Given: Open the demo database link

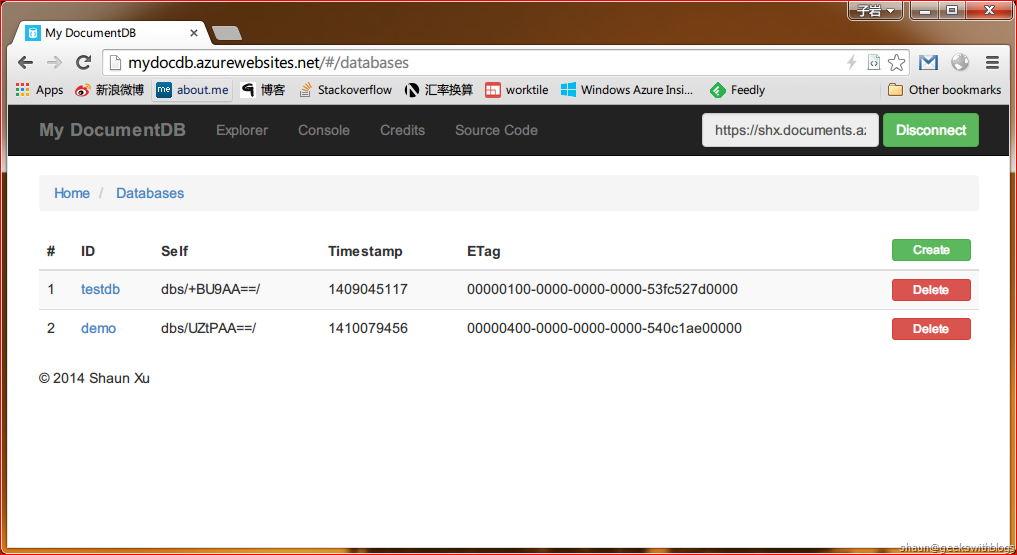Looking at the screenshot, I should 98,328.
